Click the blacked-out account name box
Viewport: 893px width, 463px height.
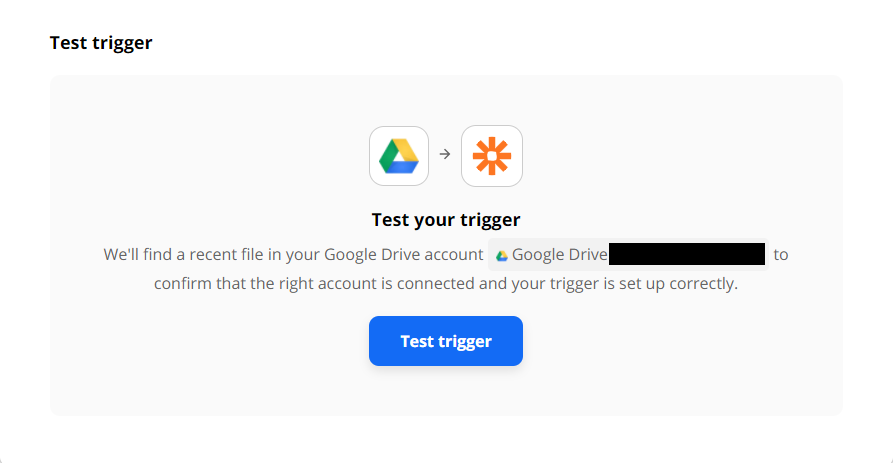pos(687,254)
